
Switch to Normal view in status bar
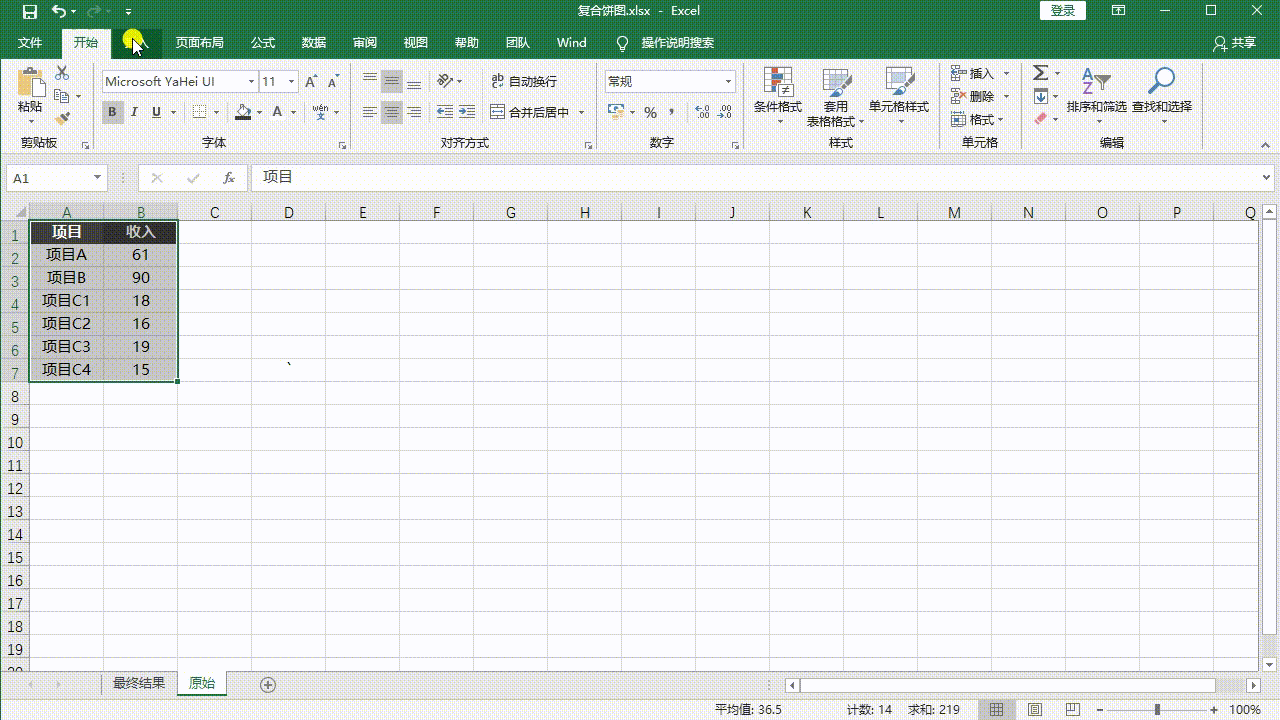pos(997,710)
